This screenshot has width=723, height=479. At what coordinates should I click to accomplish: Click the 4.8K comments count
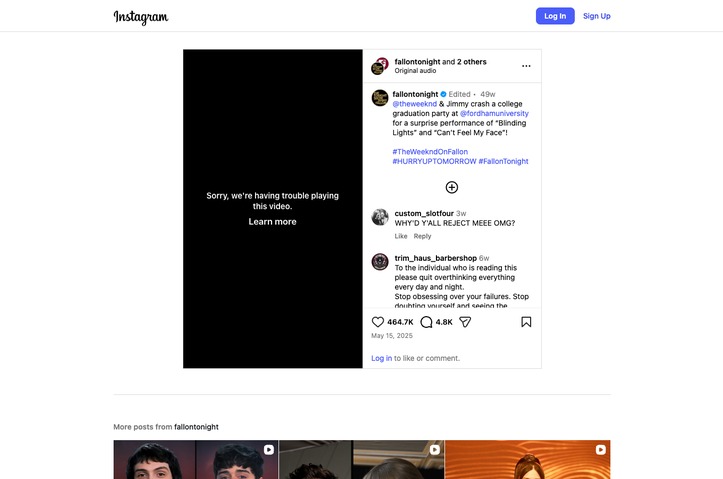(x=444, y=322)
